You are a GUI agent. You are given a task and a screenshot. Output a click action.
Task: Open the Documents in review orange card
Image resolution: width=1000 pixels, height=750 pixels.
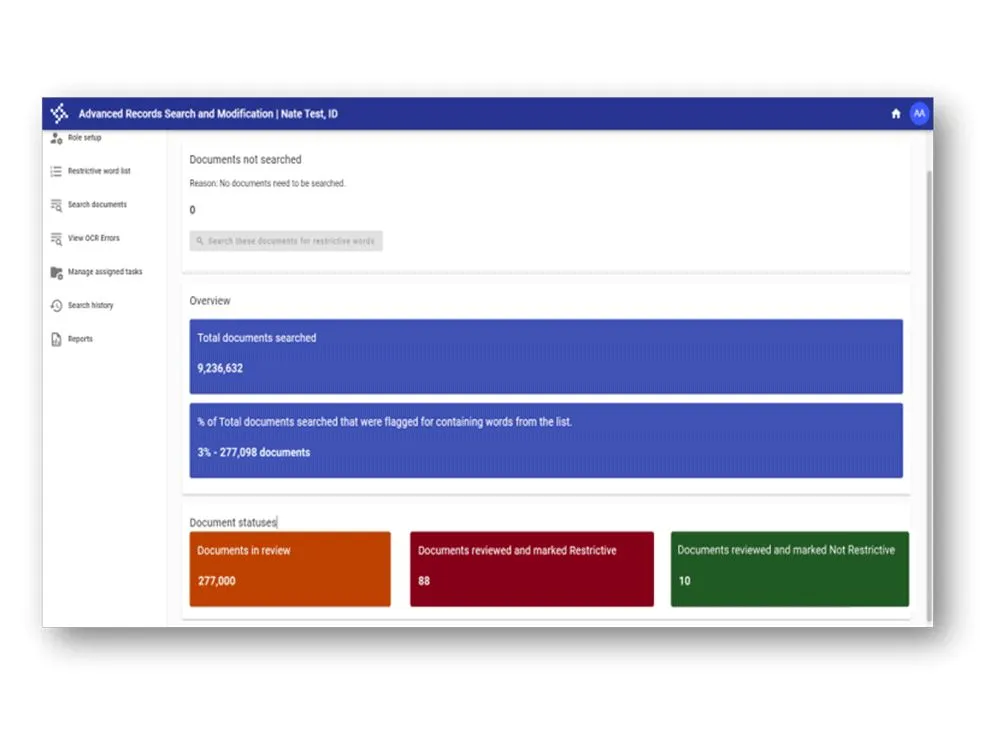click(x=290, y=569)
